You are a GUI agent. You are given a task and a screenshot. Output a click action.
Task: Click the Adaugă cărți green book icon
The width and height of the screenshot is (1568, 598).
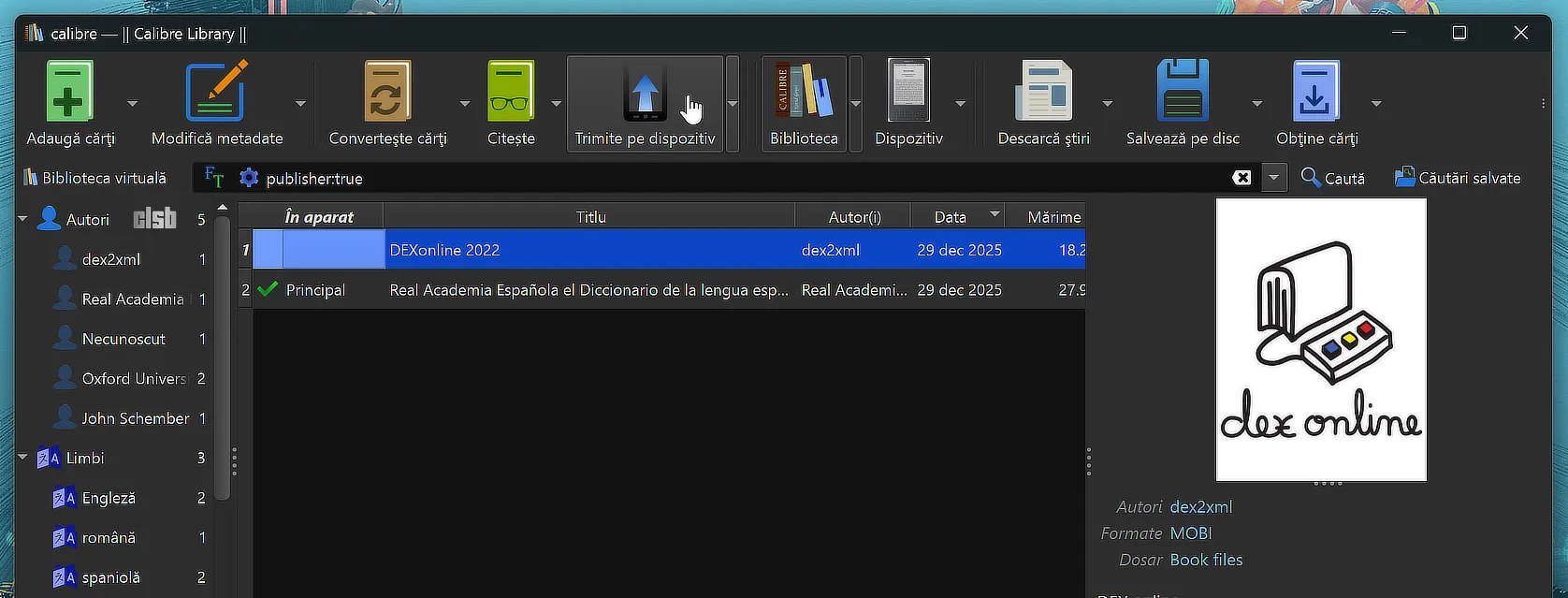tap(70, 92)
